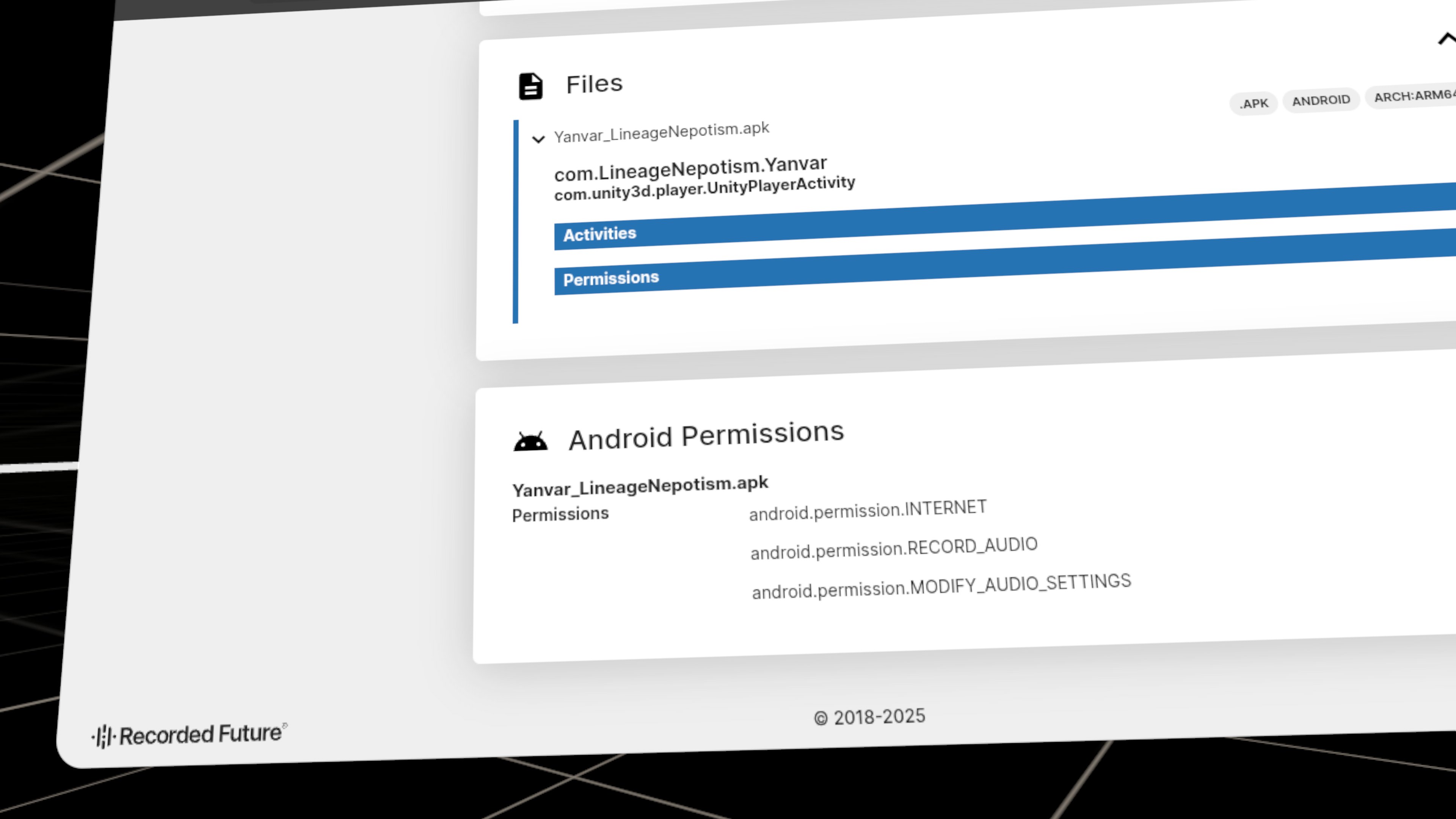
Task: Click the com.unity3d.player.UnityPlayerActivity text
Action: click(x=704, y=188)
